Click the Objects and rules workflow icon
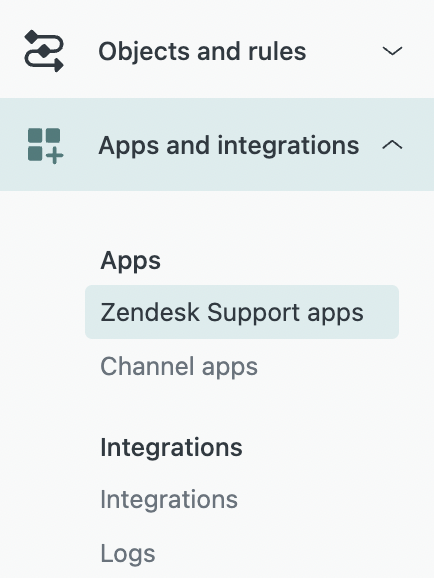 point(44,51)
